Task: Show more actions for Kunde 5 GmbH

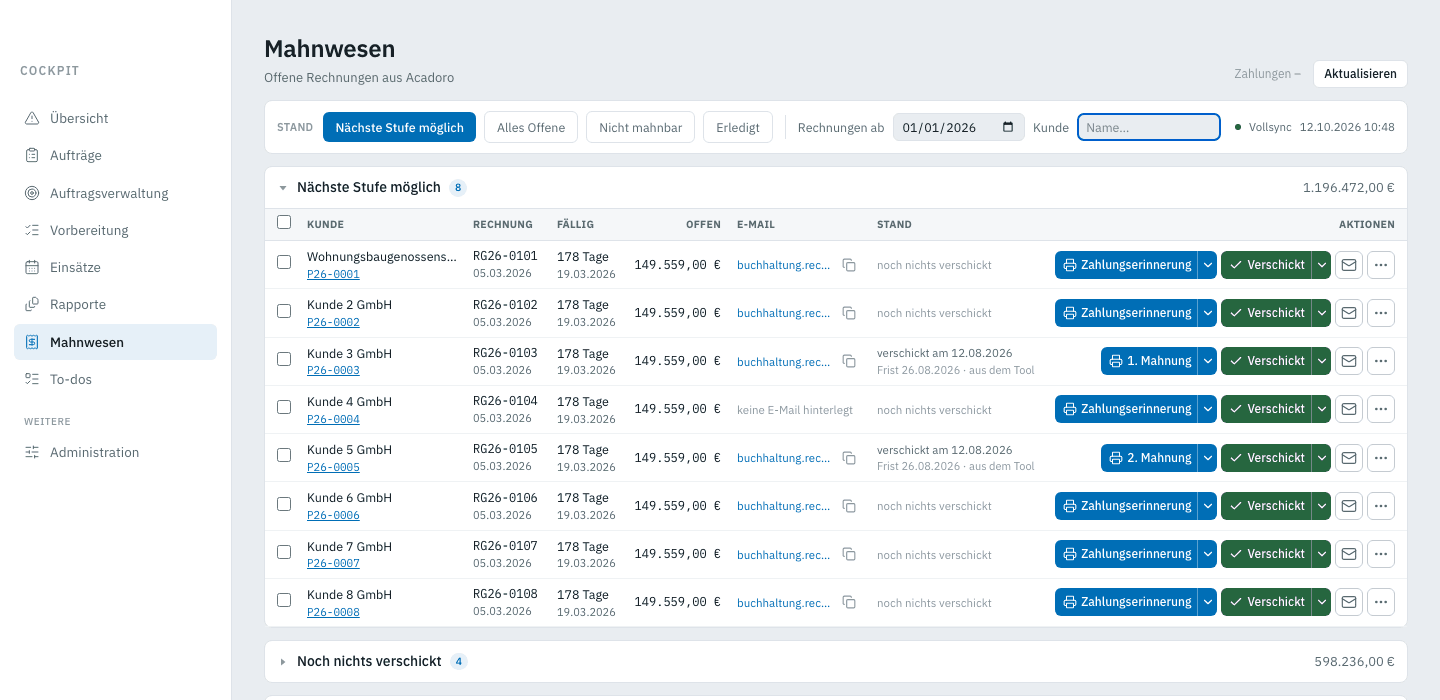Action: (1381, 458)
